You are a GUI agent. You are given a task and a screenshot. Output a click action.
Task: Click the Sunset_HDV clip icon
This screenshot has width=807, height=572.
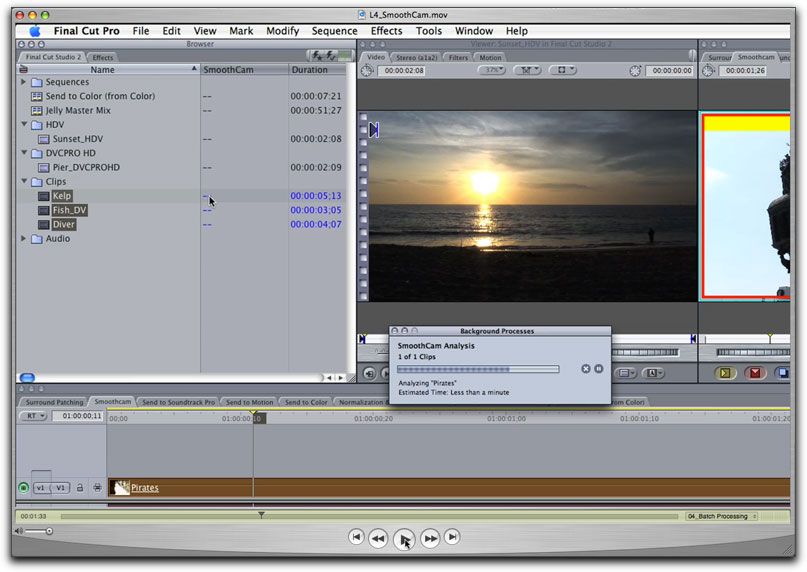[x=44, y=139]
